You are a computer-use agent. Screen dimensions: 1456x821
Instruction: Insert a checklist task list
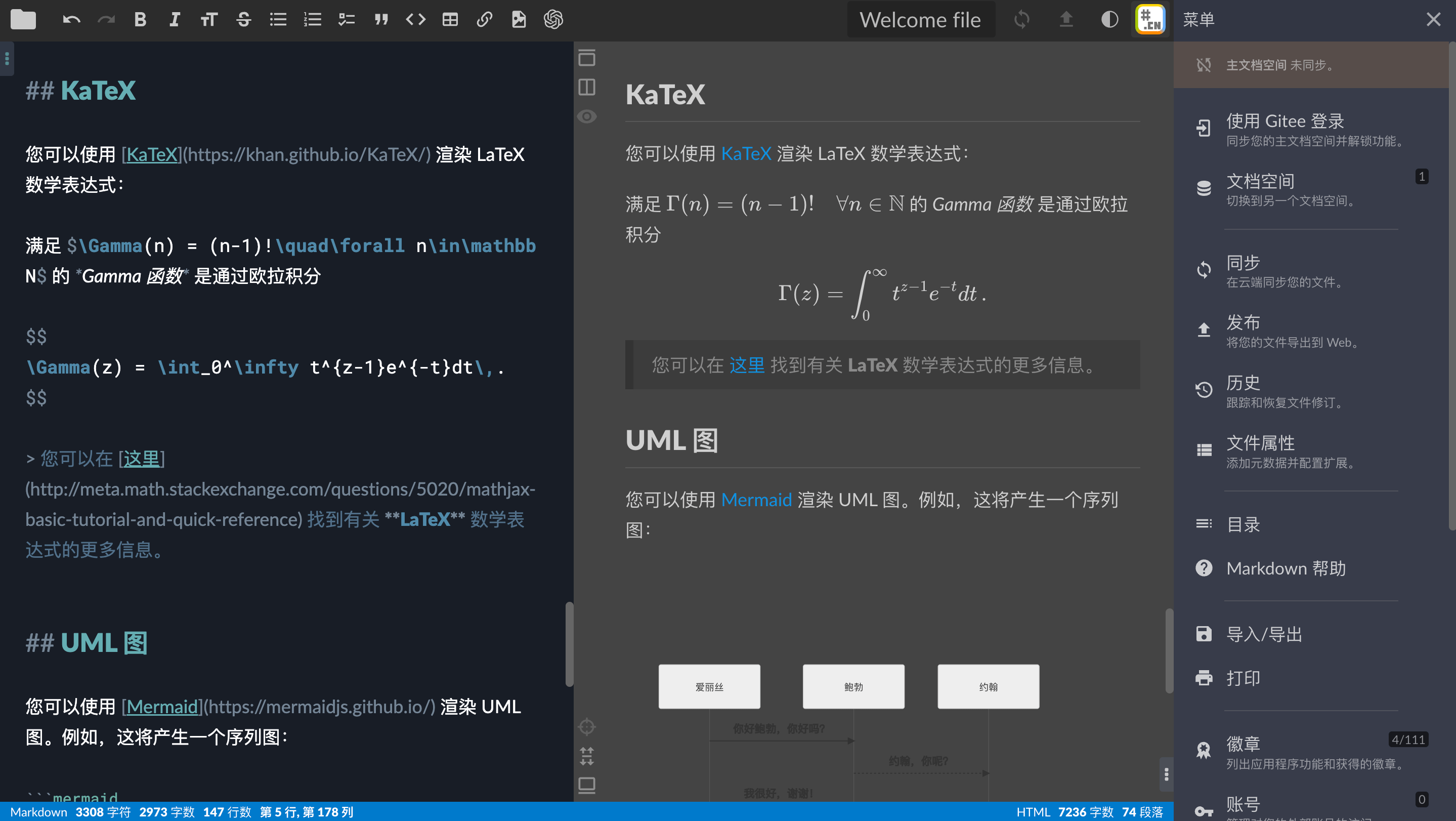point(347,20)
